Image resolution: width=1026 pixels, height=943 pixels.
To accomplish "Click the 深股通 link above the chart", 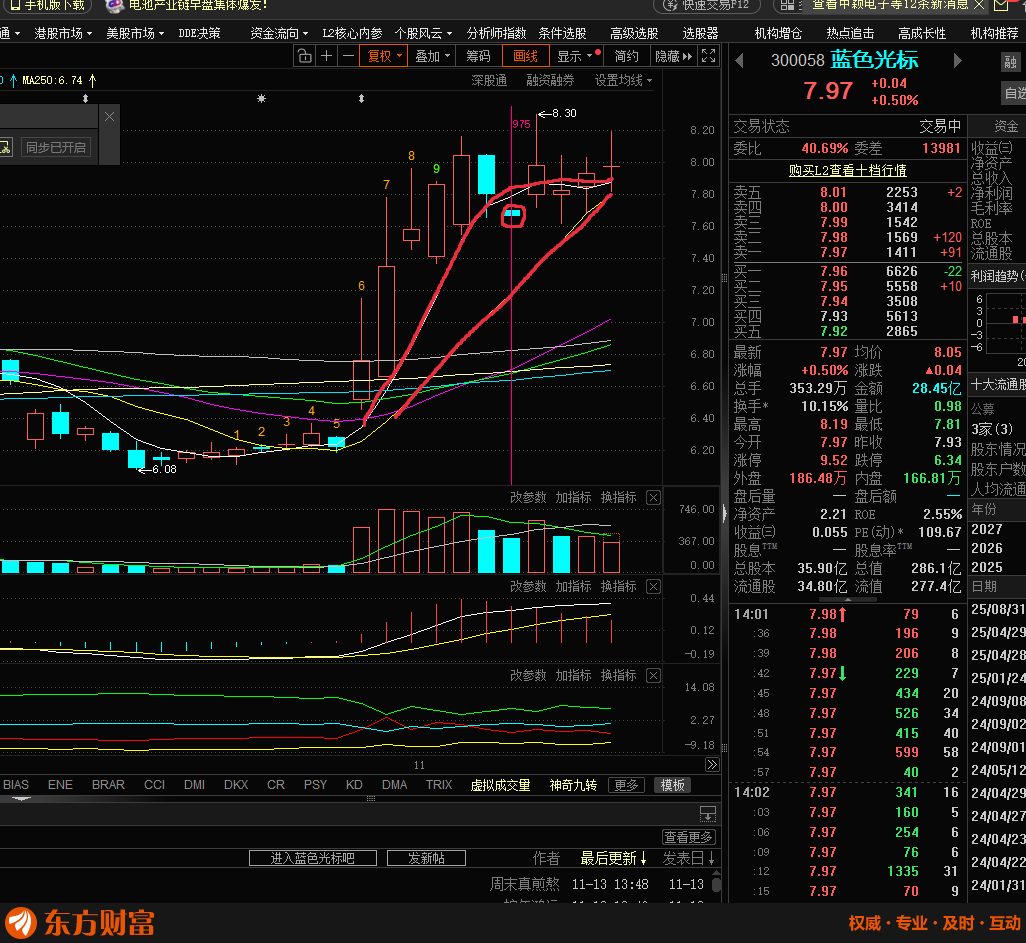I will 489,80.
